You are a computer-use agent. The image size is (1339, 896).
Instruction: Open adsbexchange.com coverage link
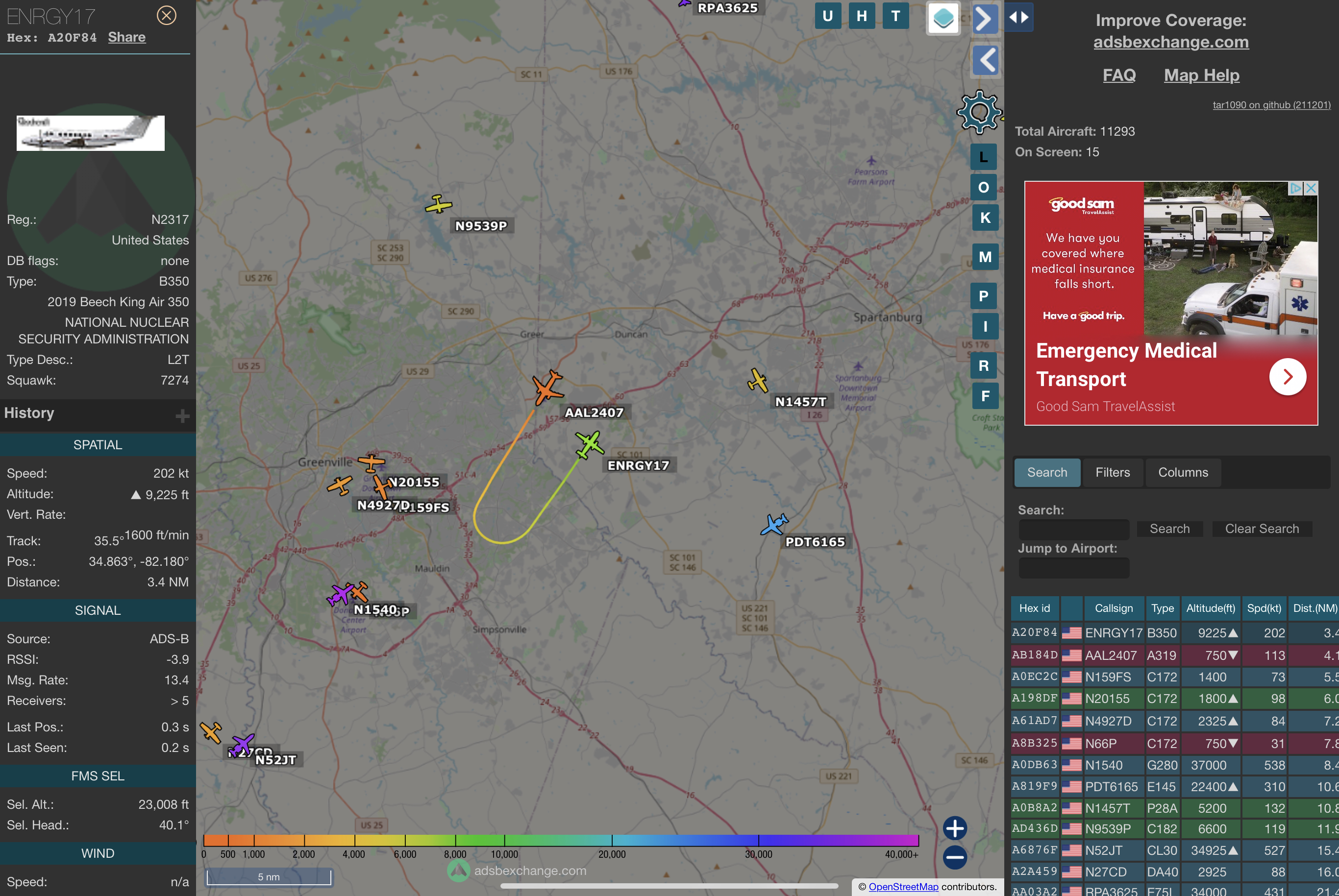(x=1170, y=42)
